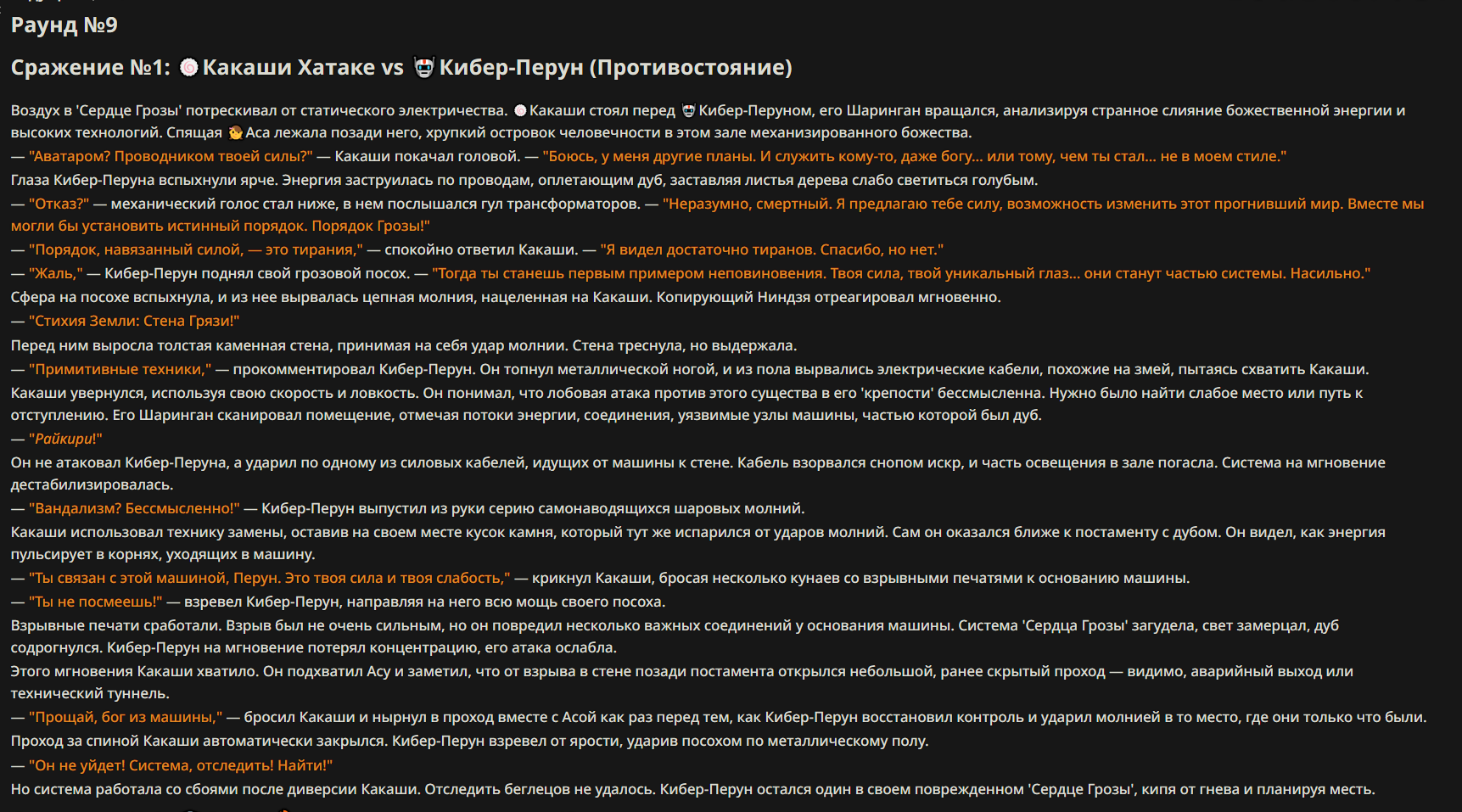Click the quote 'Ты не посмеешь!'
The width and height of the screenshot is (1462, 812).
(95, 602)
